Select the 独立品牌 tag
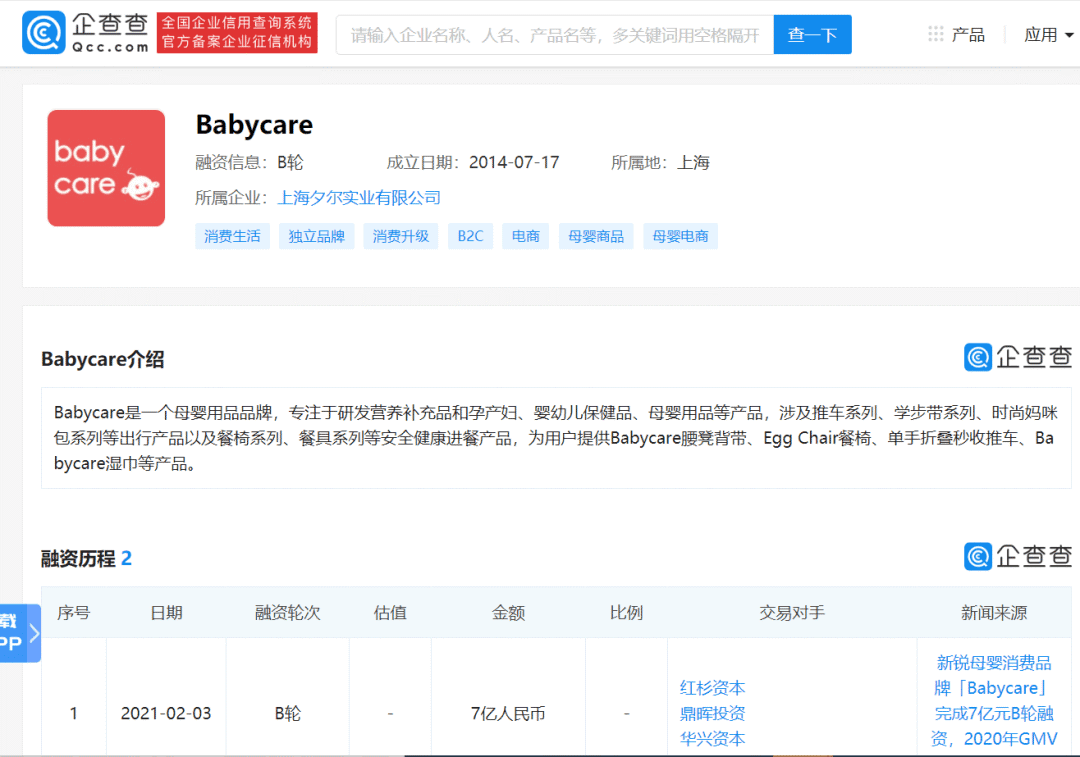This screenshot has height=757, width=1080. point(317,237)
